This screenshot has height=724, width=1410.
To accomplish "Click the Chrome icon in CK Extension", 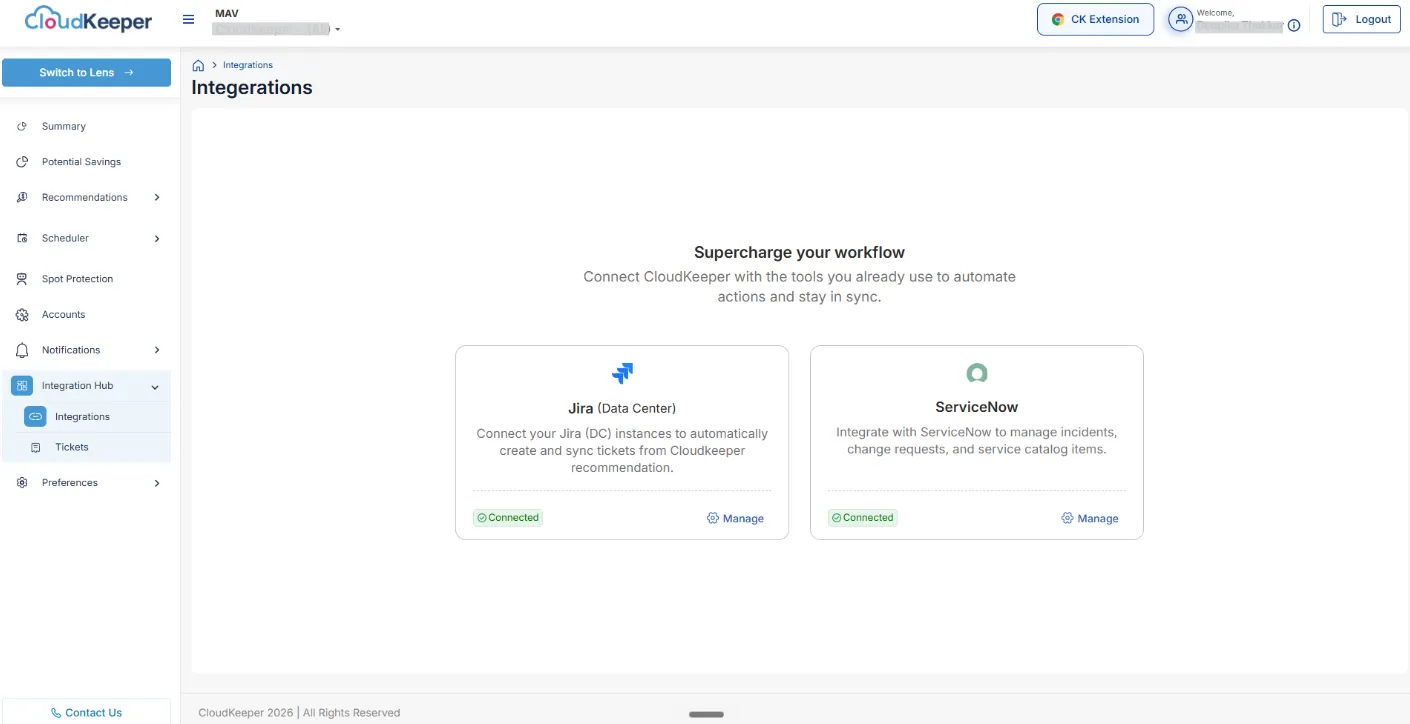I will pos(1058,19).
